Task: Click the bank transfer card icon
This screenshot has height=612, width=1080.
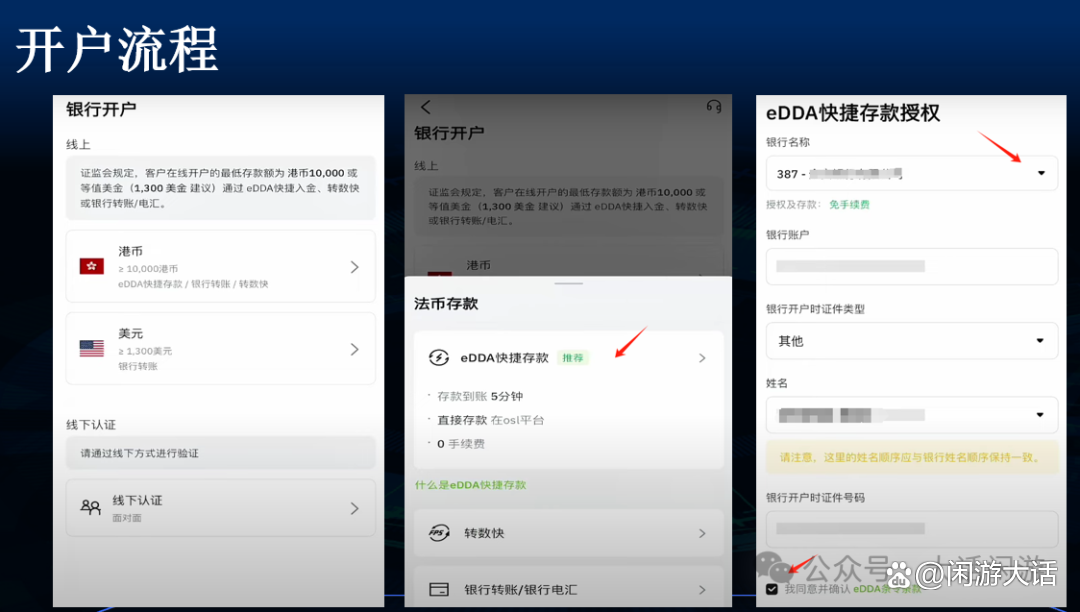Action: [439, 589]
